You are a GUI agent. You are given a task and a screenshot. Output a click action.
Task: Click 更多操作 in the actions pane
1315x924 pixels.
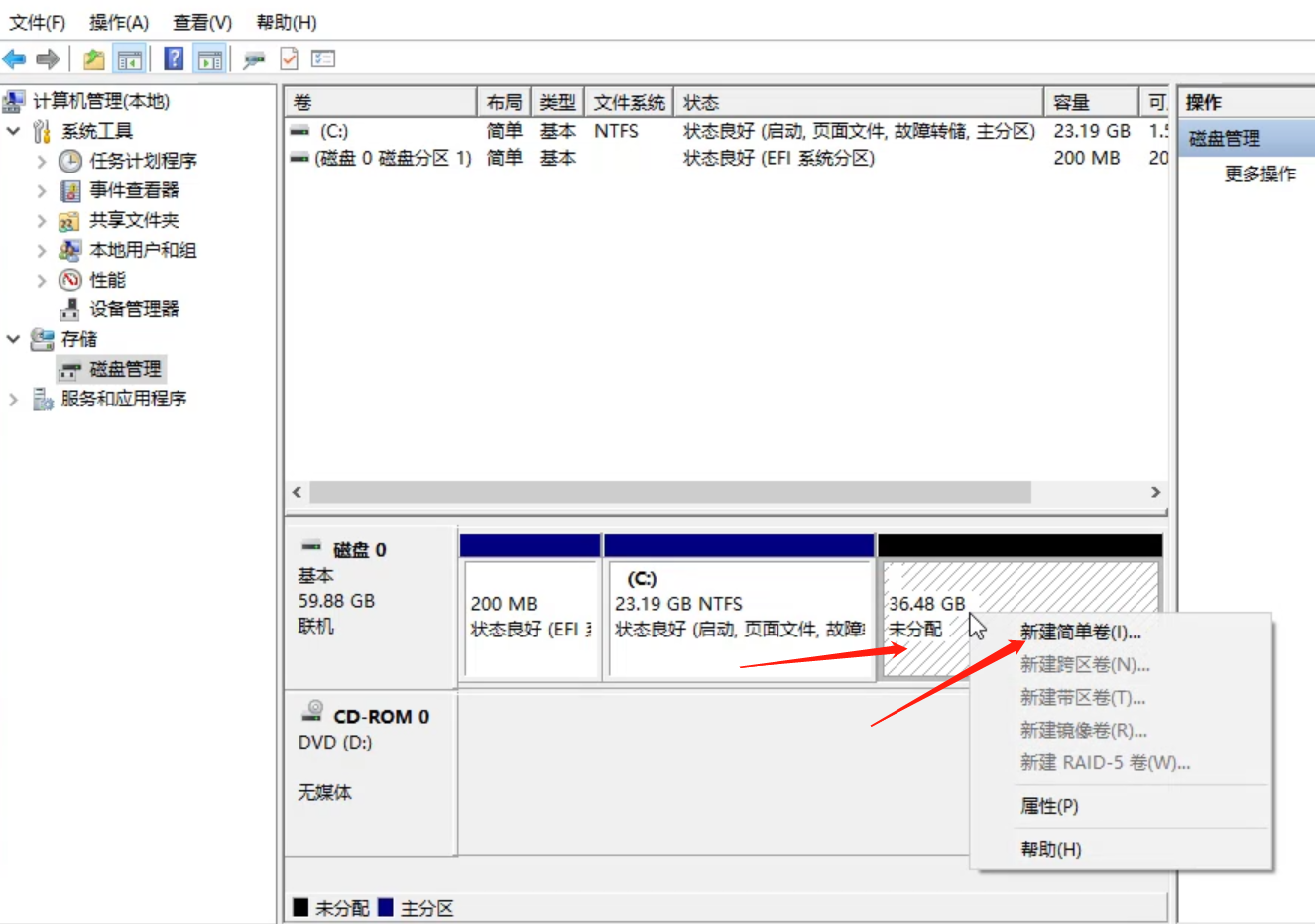pos(1259,174)
